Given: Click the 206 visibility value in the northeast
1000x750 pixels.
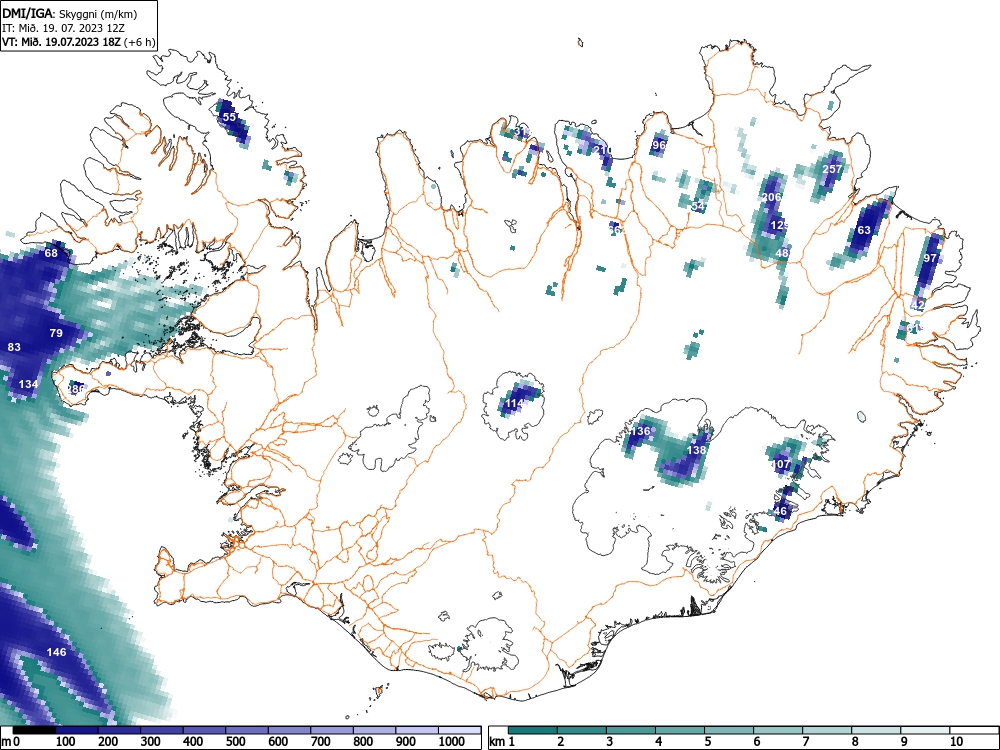Looking at the screenshot, I should [772, 197].
